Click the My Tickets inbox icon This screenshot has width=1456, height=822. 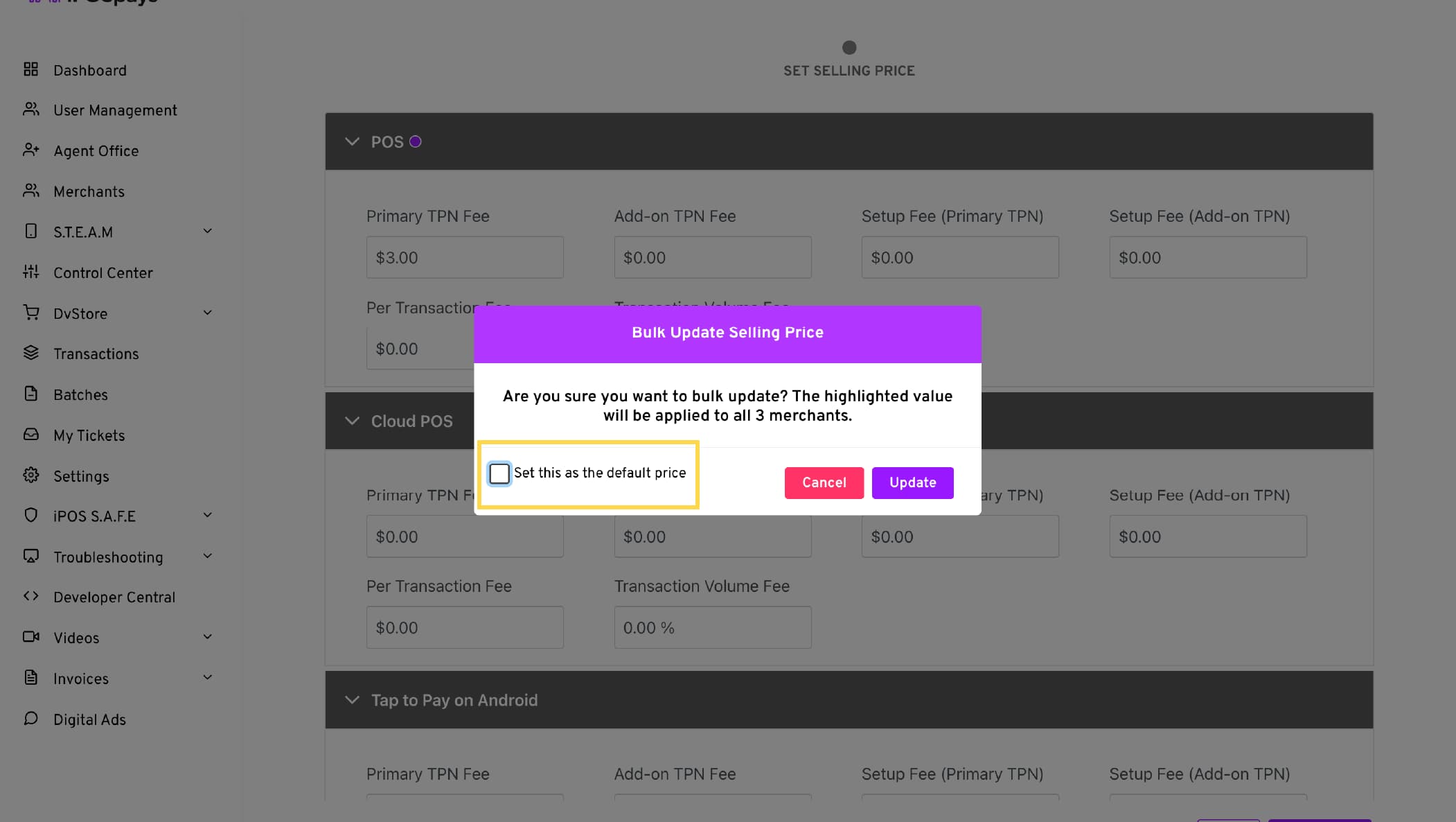point(30,435)
